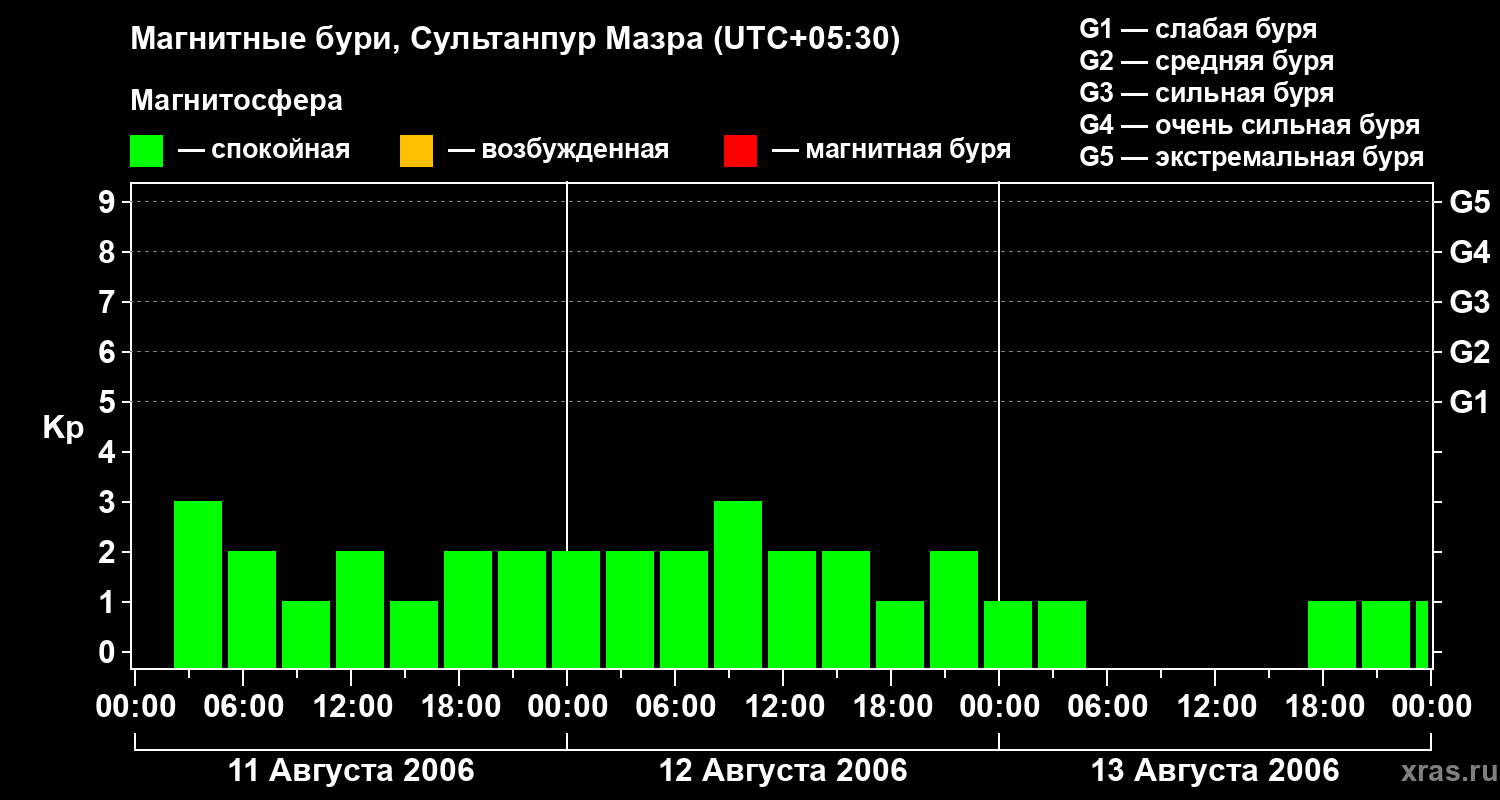Viewport: 1500px width, 800px height.
Task: Click the G4 tick label on right axis
Action: (1470, 252)
